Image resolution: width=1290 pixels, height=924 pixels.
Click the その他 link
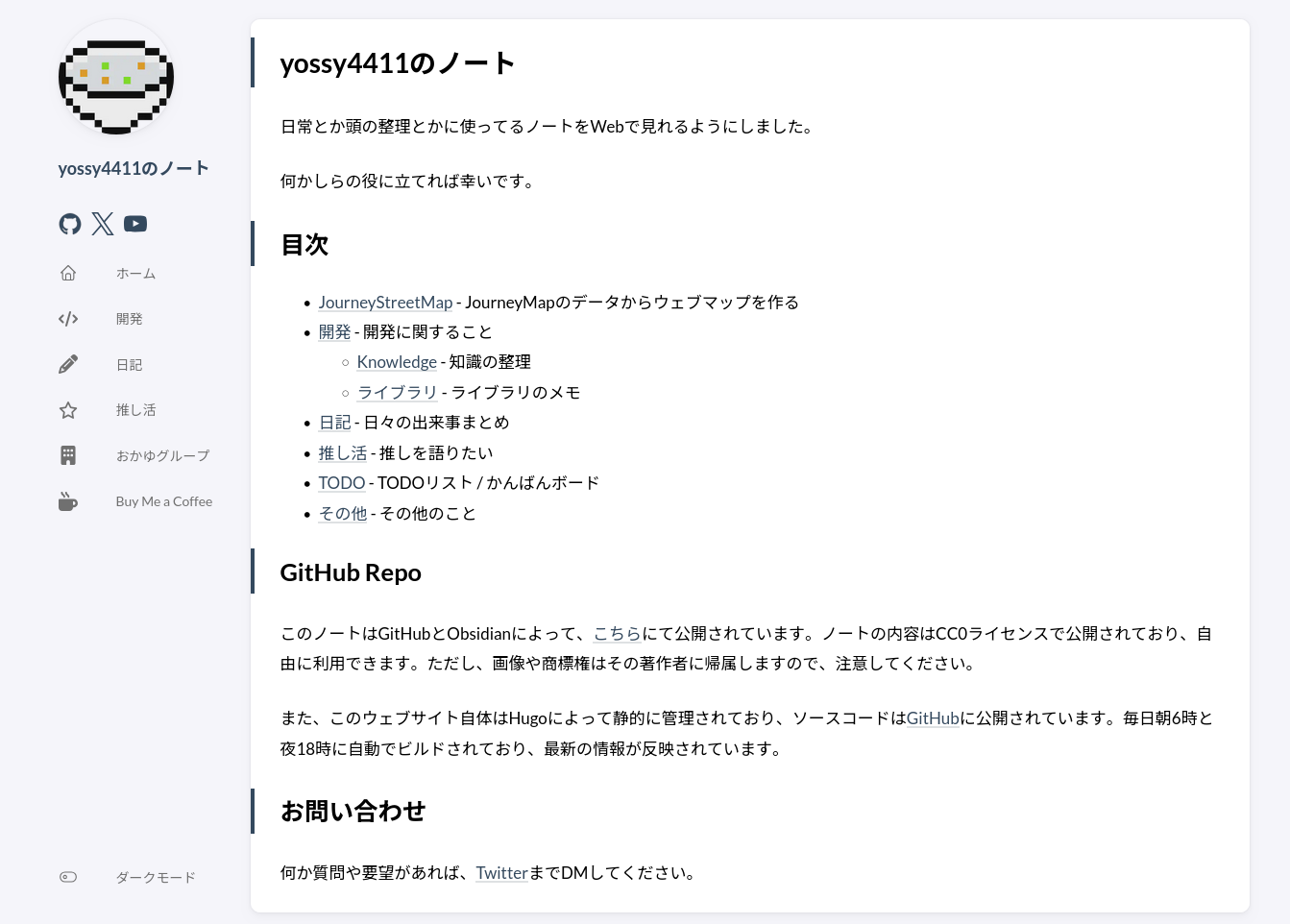pyautogui.click(x=343, y=514)
